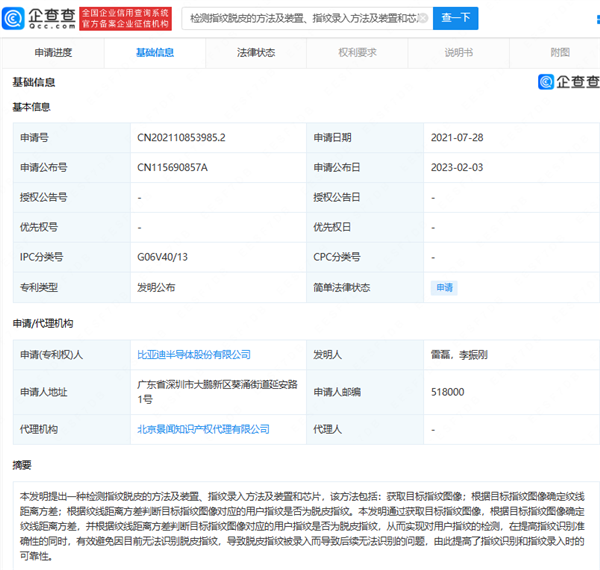600x570 pixels.
Task: Click inventor names 雷磊, 李振刚
Action: [x=459, y=355]
